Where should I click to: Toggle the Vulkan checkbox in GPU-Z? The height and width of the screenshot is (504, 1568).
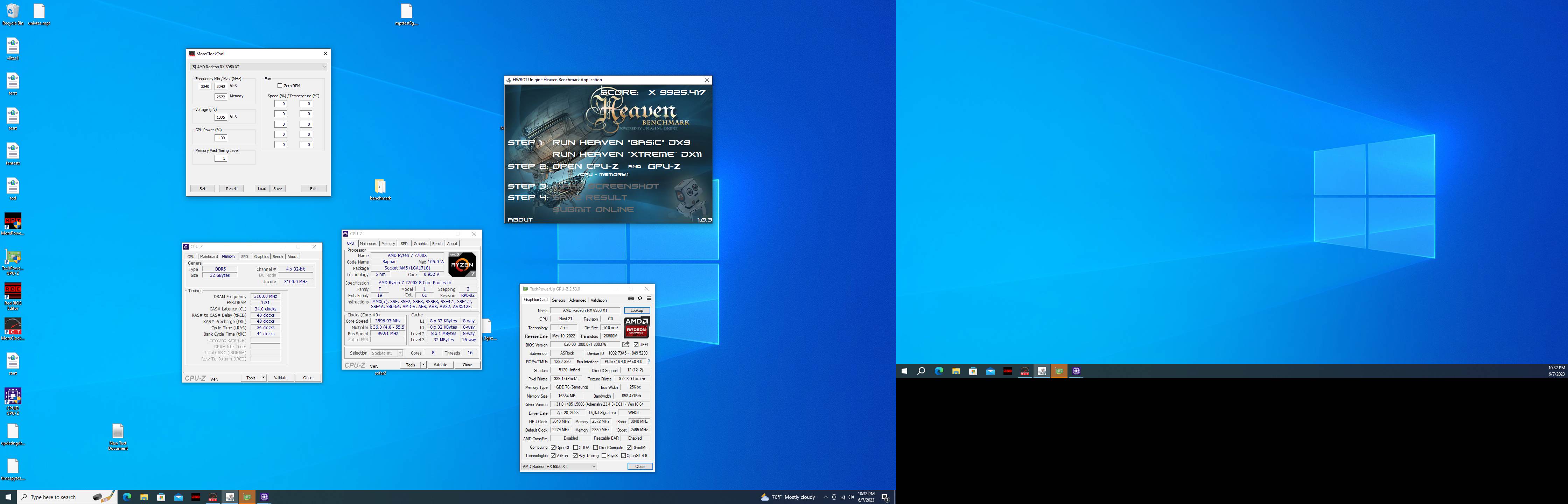[553, 455]
